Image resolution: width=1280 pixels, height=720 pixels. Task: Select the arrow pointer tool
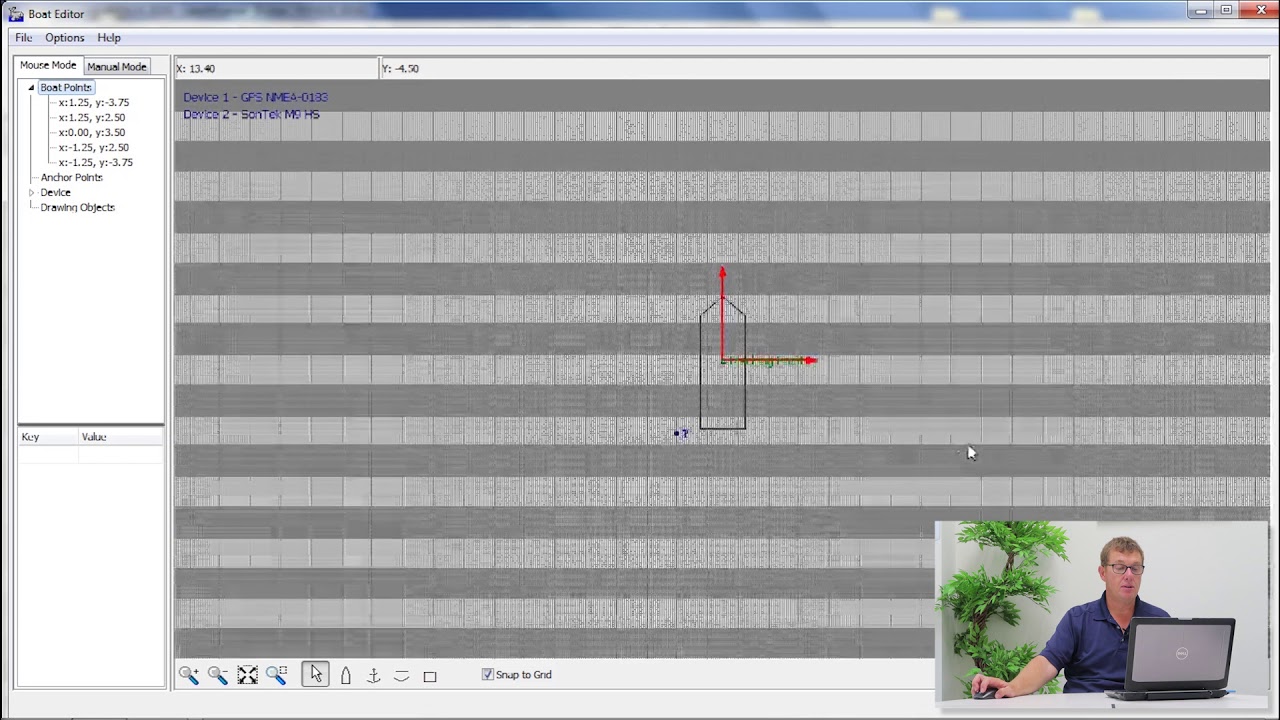tap(315, 675)
